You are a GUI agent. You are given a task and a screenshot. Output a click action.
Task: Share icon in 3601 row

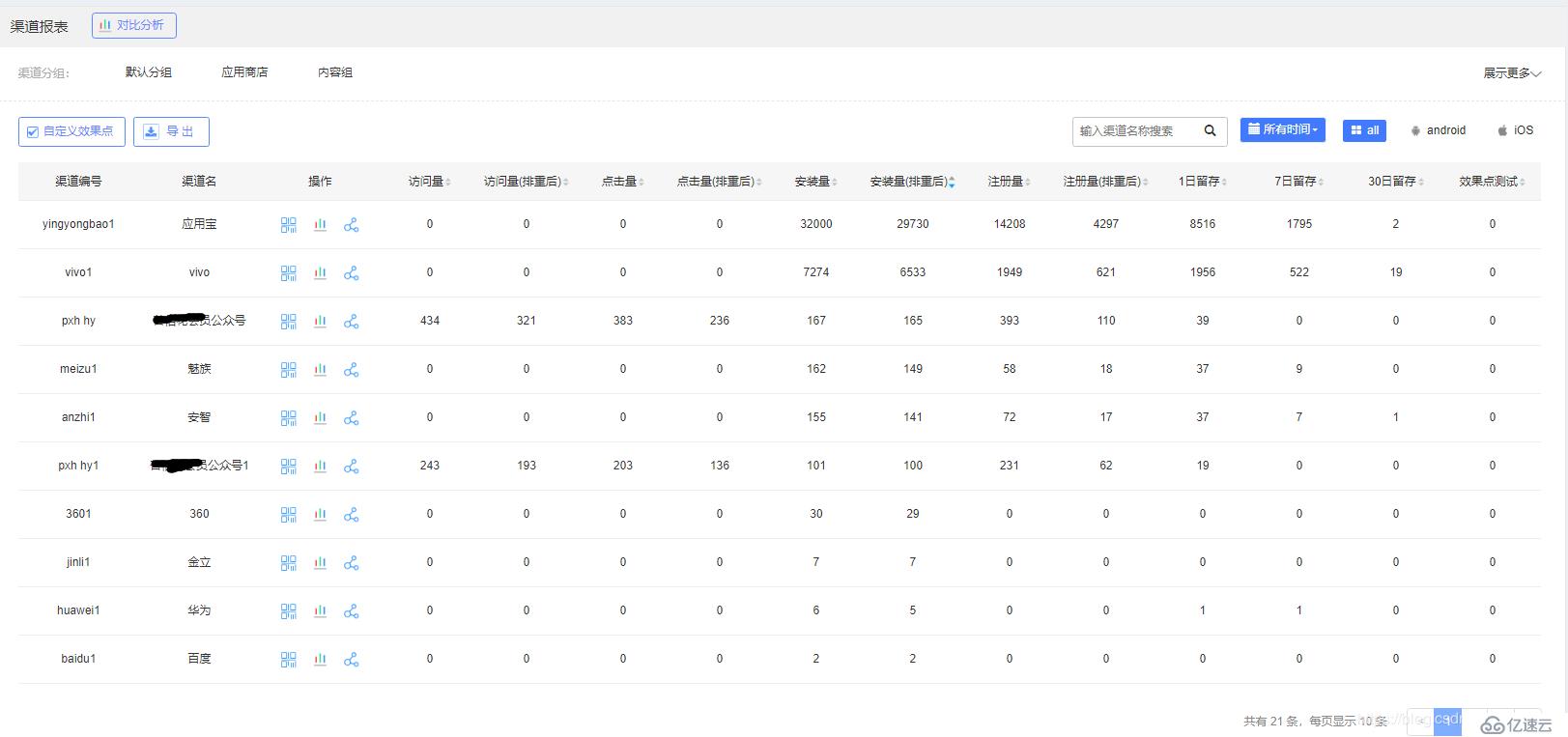pyautogui.click(x=352, y=514)
